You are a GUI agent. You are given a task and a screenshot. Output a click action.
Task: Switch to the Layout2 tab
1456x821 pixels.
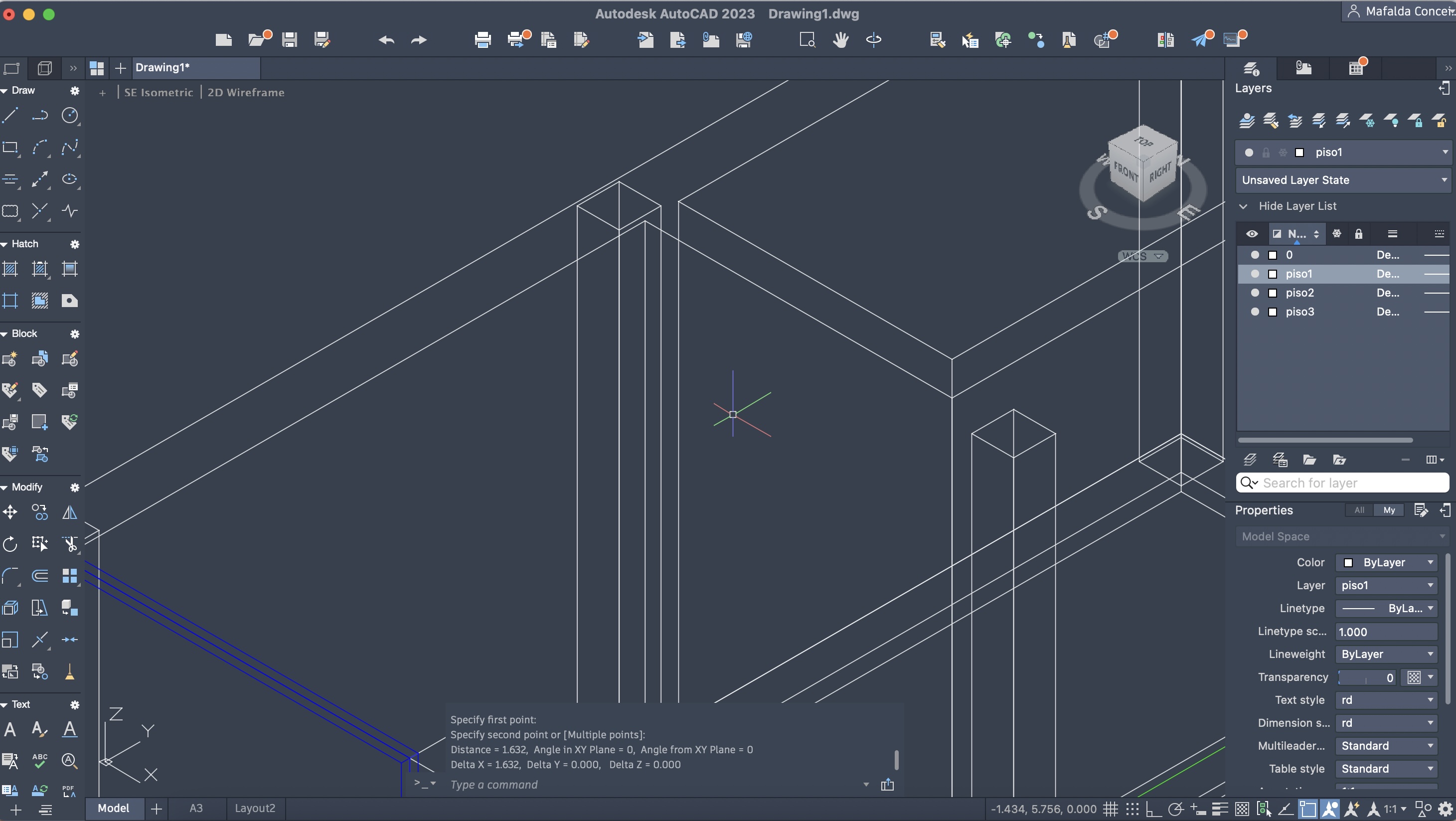pyautogui.click(x=254, y=808)
